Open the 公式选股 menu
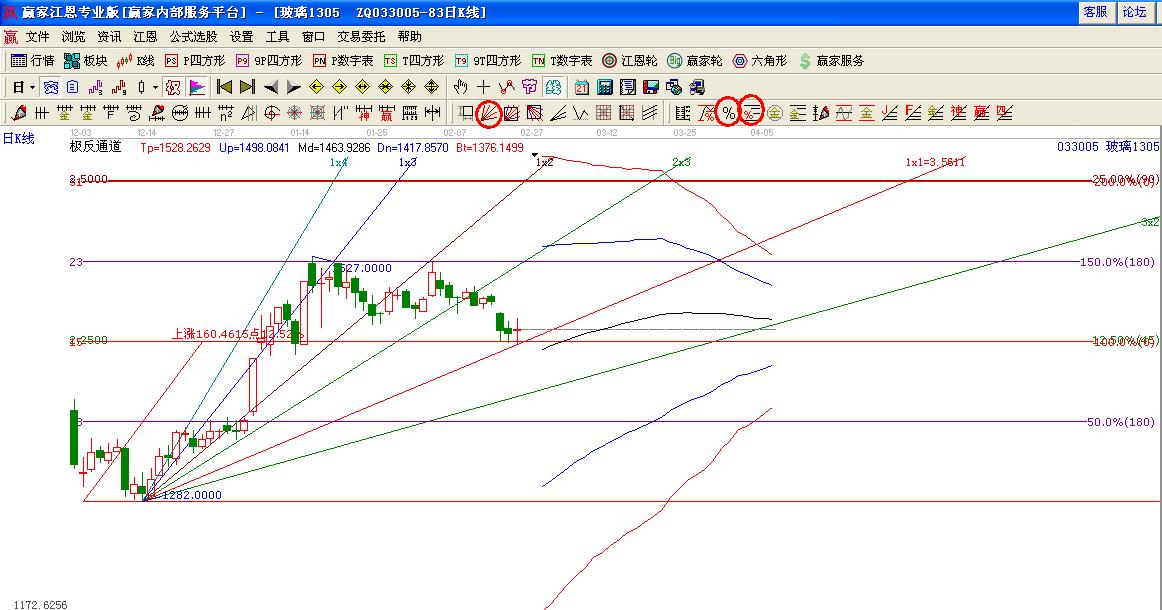Image resolution: width=1162 pixels, height=610 pixels. 193,37
